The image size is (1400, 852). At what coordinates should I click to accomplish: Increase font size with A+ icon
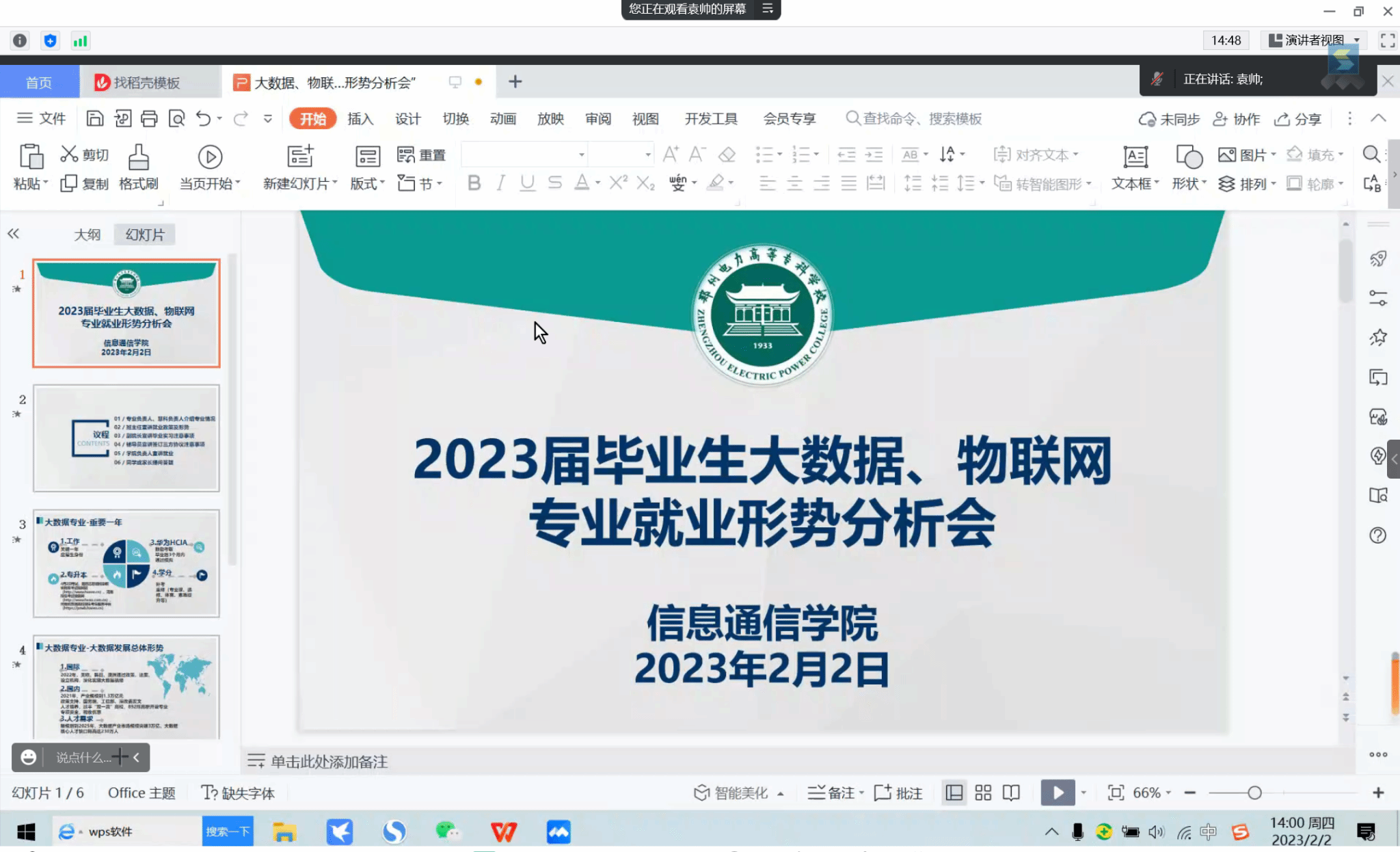click(x=671, y=155)
